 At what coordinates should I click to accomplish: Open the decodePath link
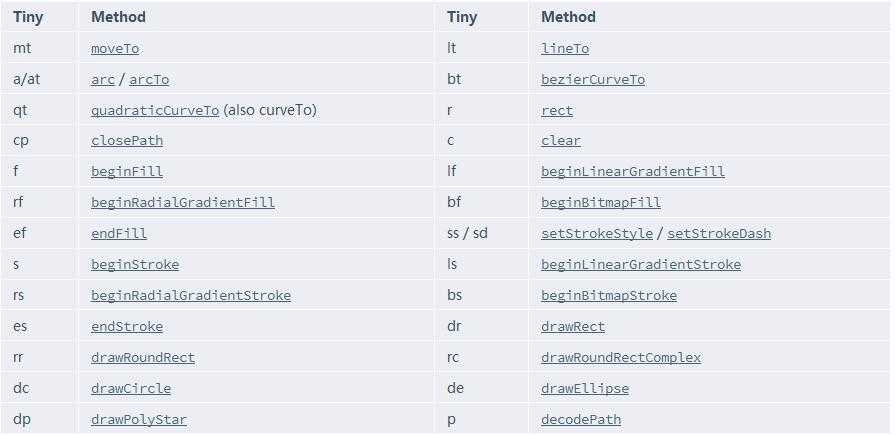point(581,420)
